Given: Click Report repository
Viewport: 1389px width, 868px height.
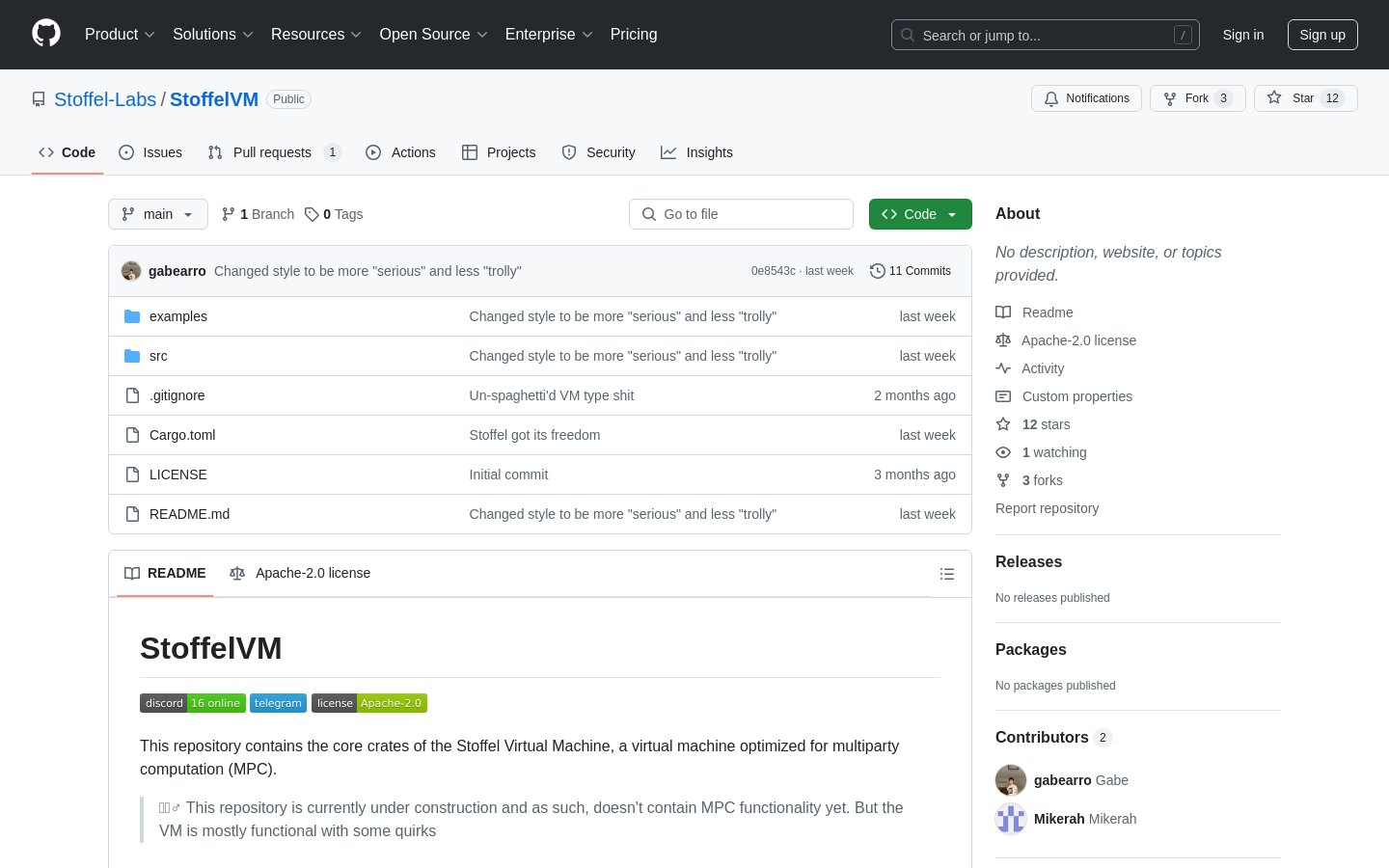Looking at the screenshot, I should pyautogui.click(x=1047, y=508).
